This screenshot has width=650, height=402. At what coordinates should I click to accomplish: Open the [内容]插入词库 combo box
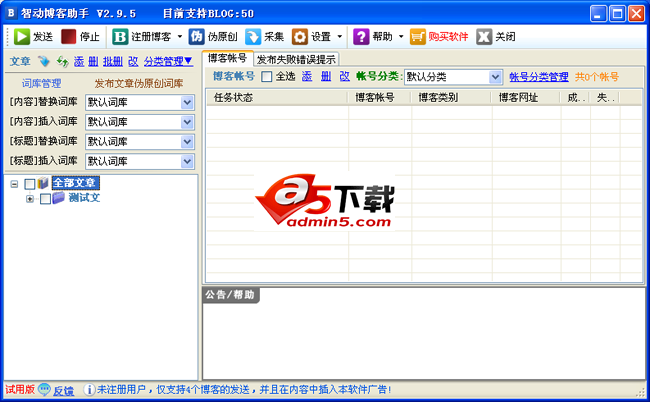(x=140, y=122)
